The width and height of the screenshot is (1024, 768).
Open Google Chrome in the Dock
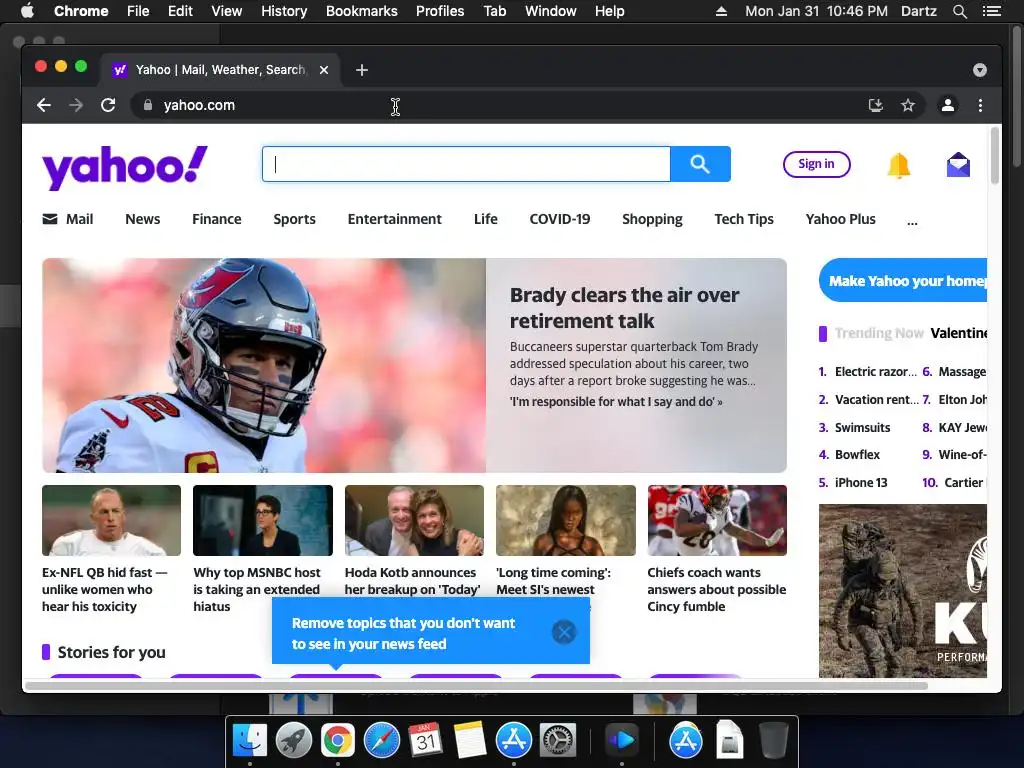click(x=338, y=740)
